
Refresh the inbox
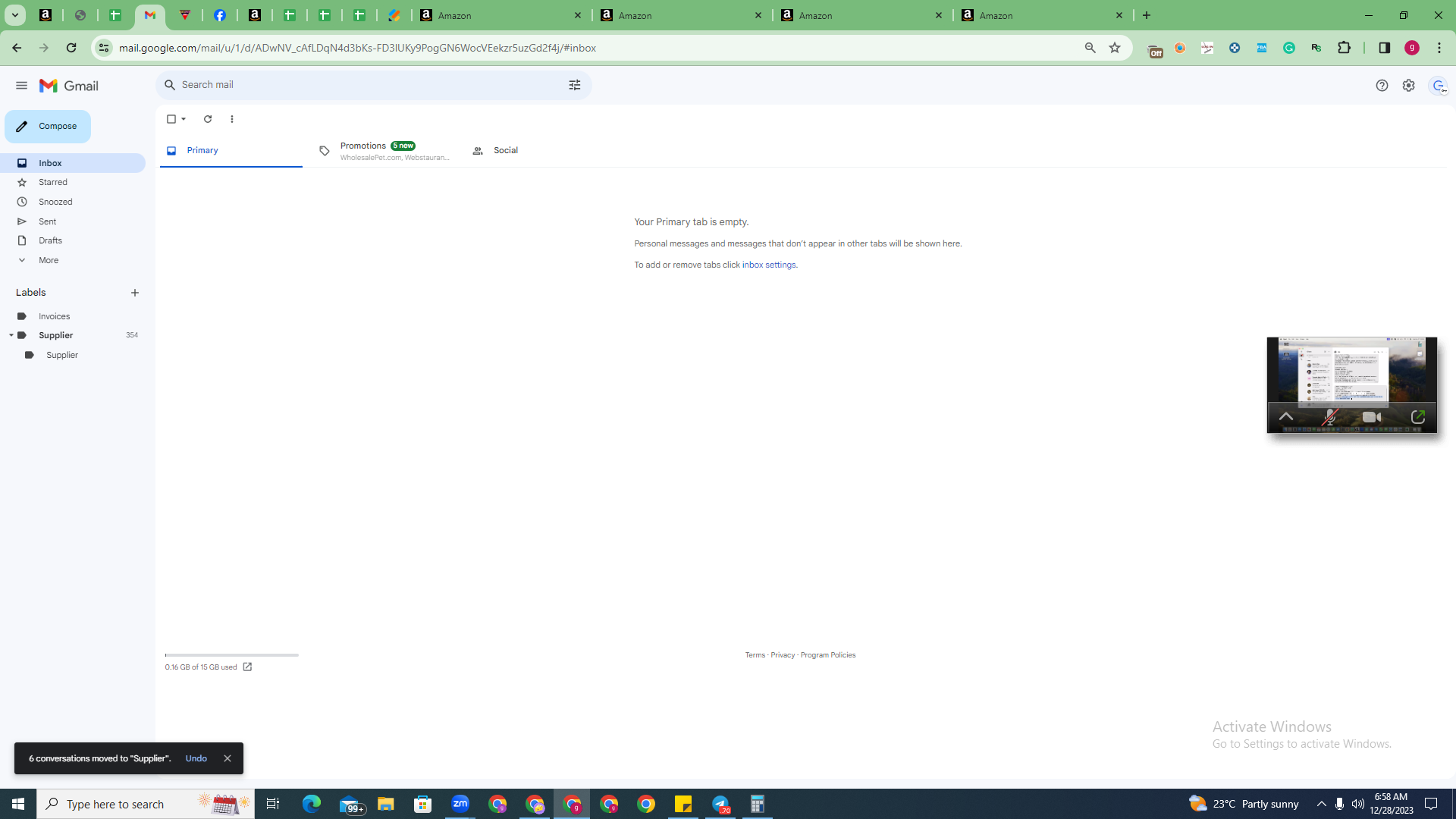pyautogui.click(x=208, y=119)
